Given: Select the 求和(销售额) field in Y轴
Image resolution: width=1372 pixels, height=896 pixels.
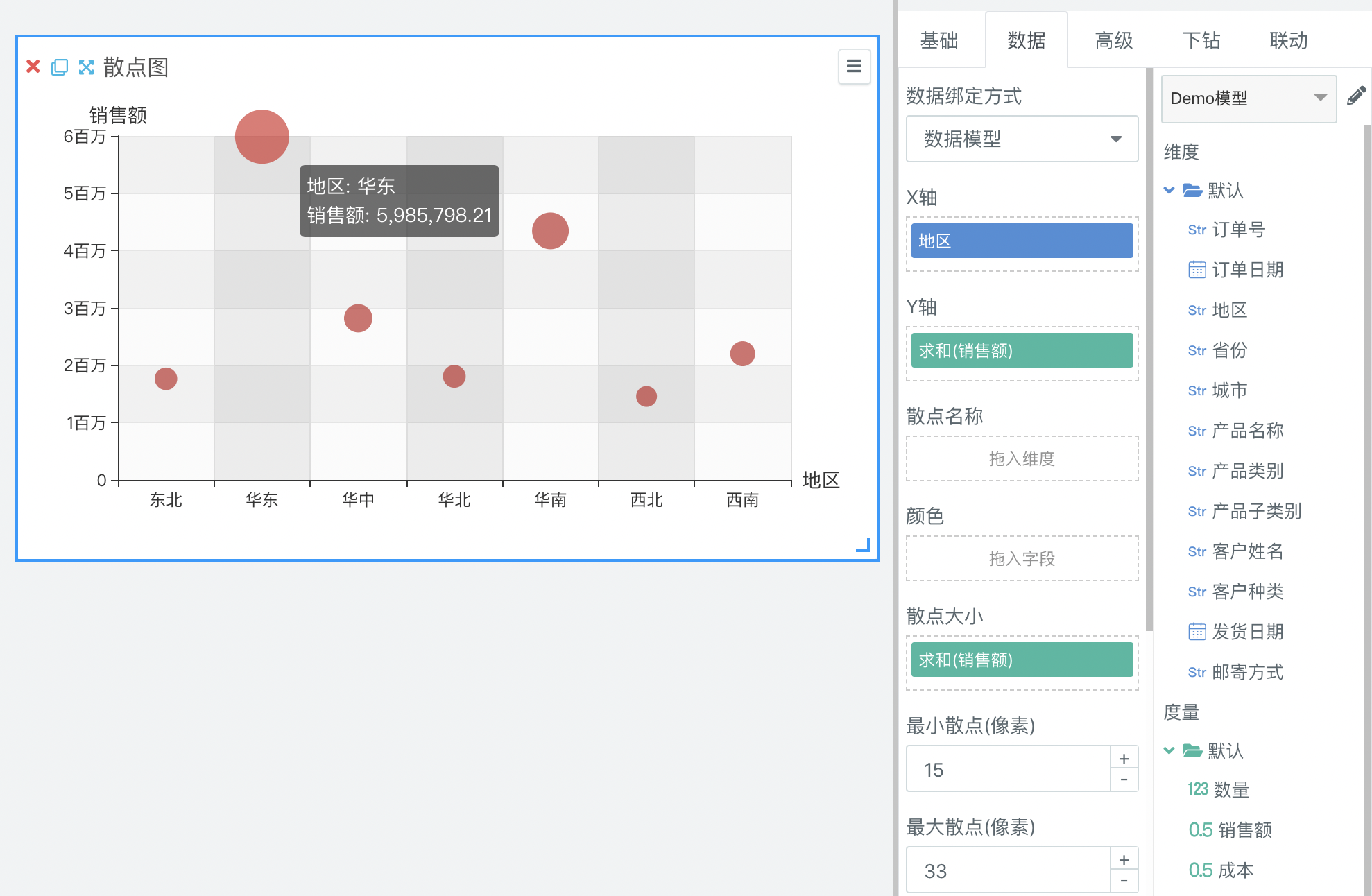Looking at the screenshot, I should (x=1022, y=350).
